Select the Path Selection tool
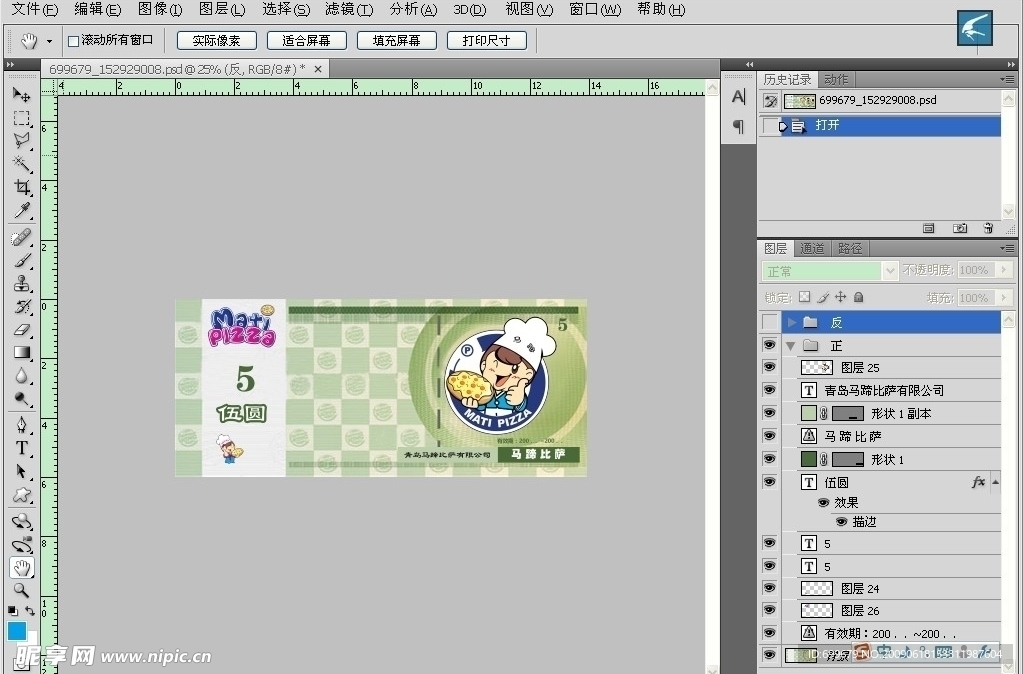This screenshot has height=674, width=1023. pyautogui.click(x=22, y=471)
